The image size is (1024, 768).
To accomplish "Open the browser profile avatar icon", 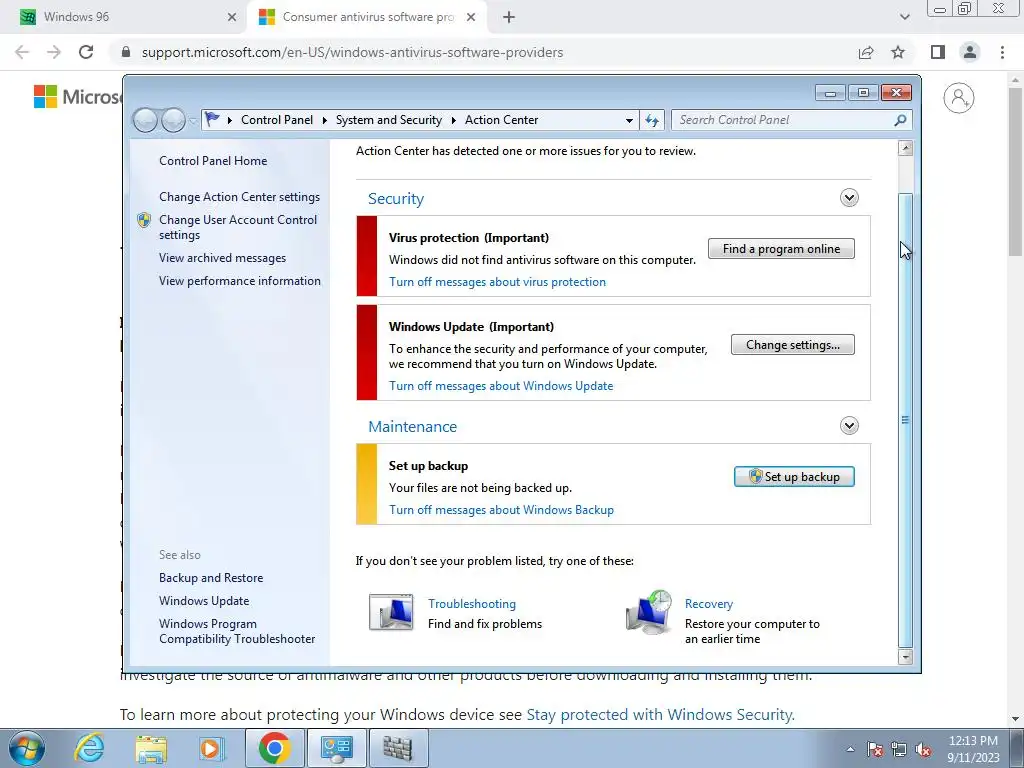I will [x=970, y=52].
